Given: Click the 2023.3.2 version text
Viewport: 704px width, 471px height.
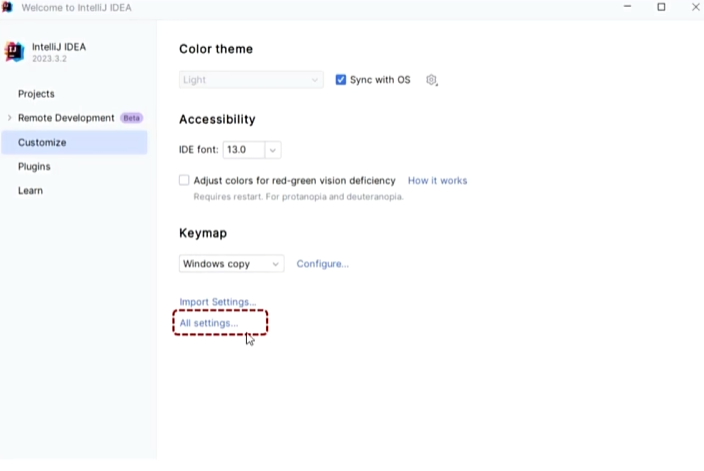Looking at the screenshot, I should pos(49,59).
